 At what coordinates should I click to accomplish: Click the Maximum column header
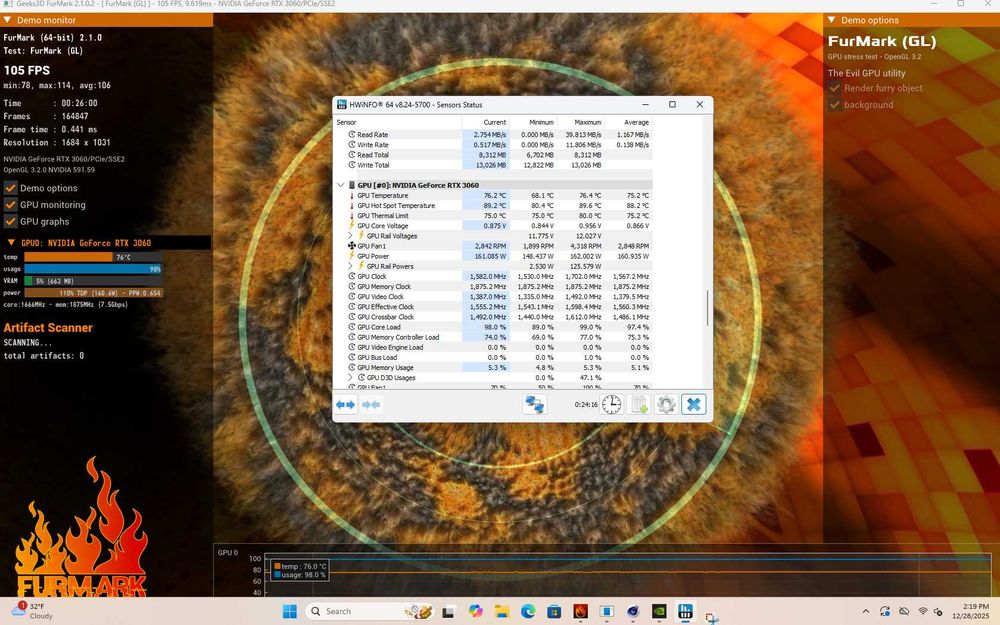click(581, 122)
